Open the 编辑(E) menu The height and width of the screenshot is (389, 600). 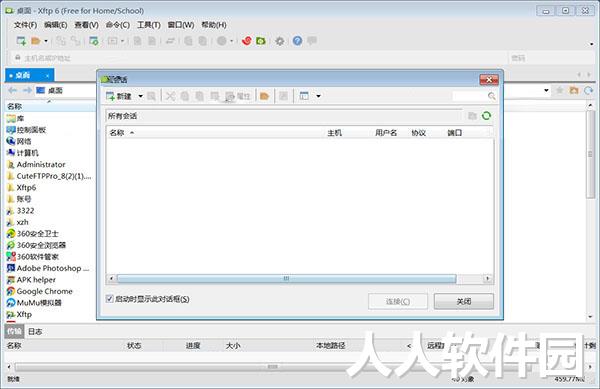pyautogui.click(x=55, y=25)
